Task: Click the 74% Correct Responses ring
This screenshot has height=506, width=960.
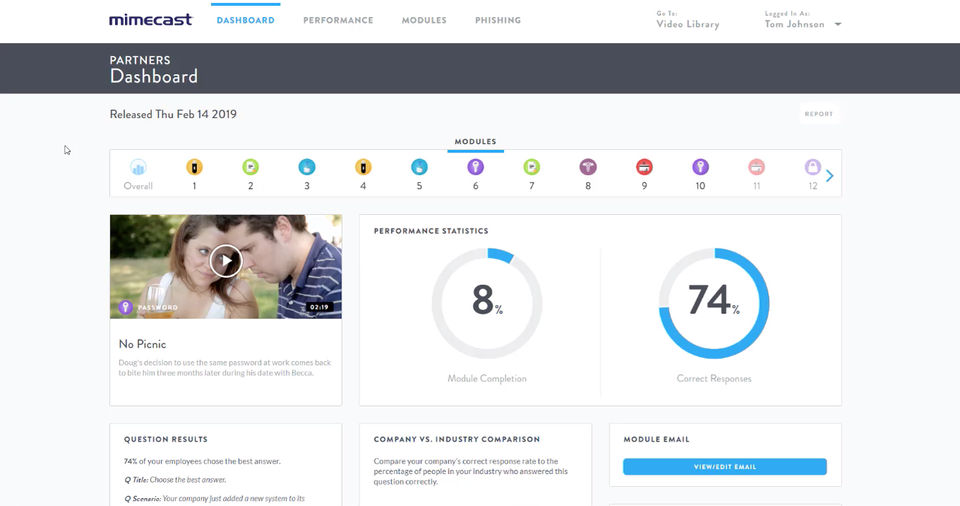Action: pos(714,303)
